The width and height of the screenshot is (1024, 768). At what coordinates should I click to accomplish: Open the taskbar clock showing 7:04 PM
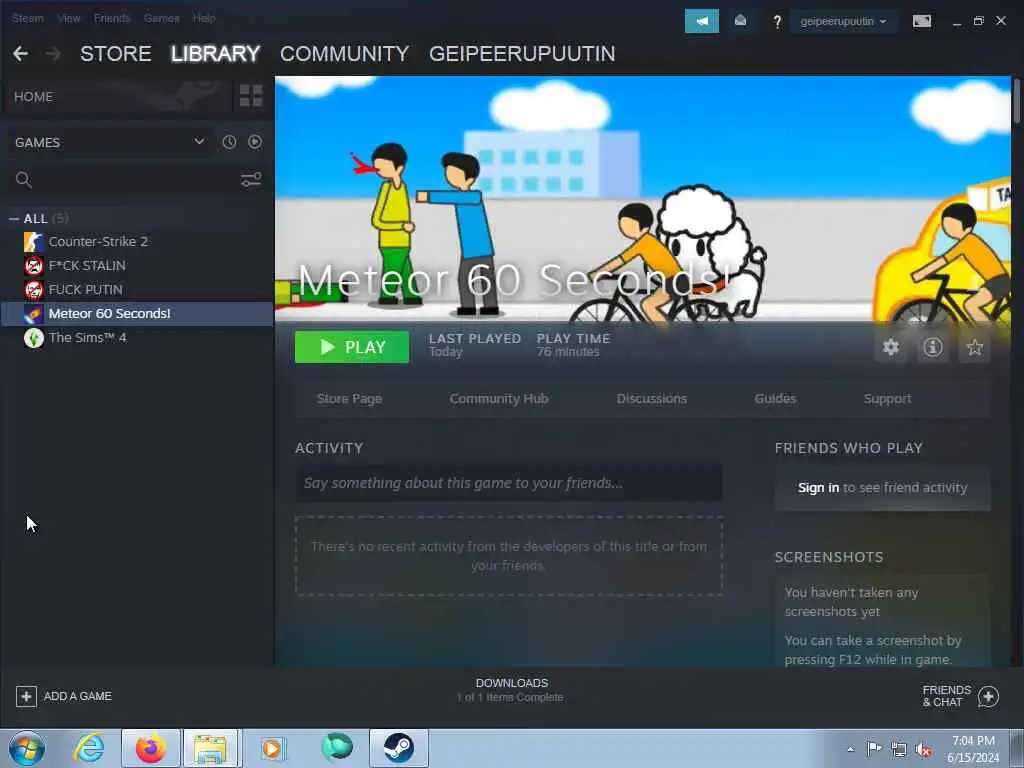point(973,749)
